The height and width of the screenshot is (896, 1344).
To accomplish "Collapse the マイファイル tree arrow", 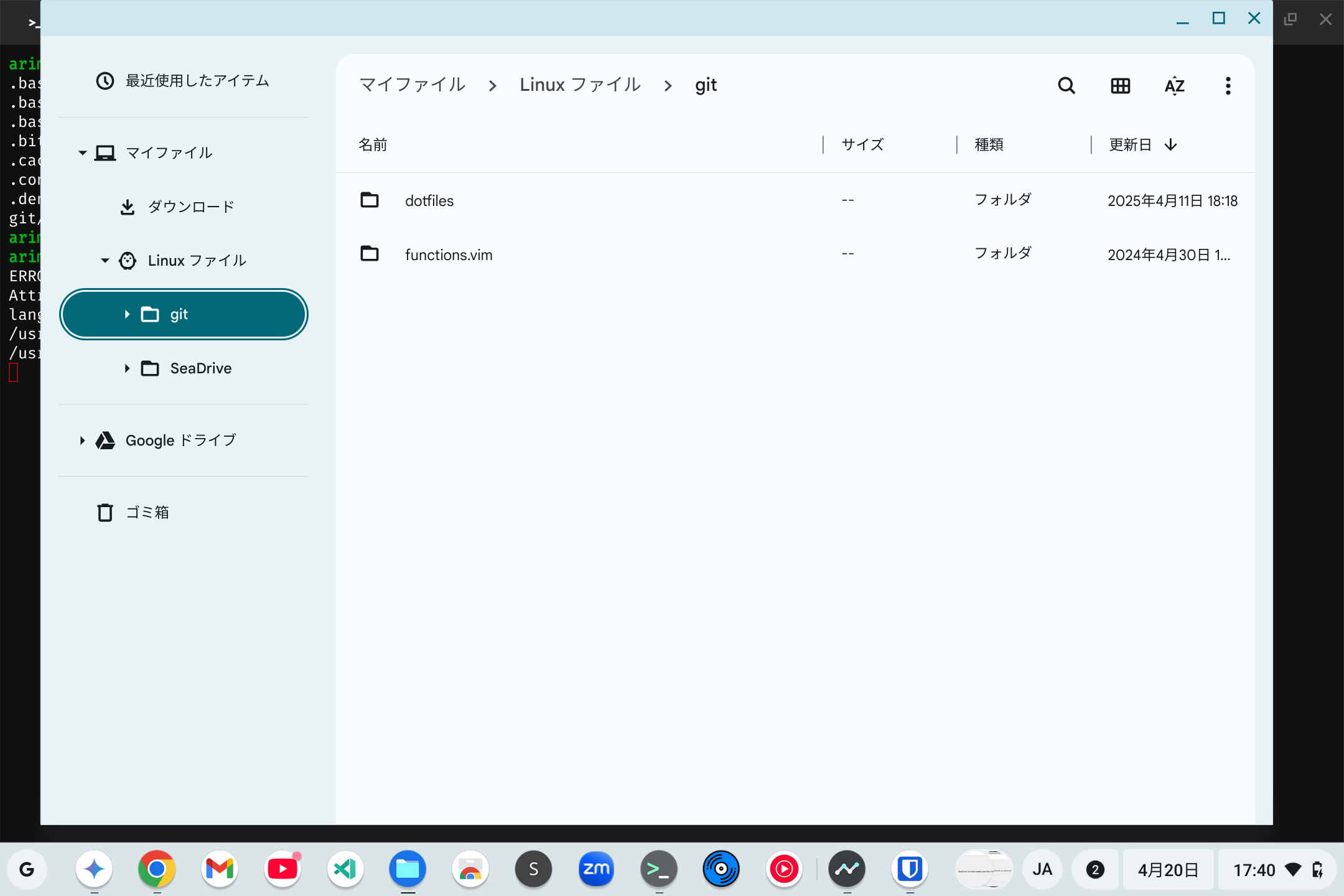I will [x=82, y=153].
